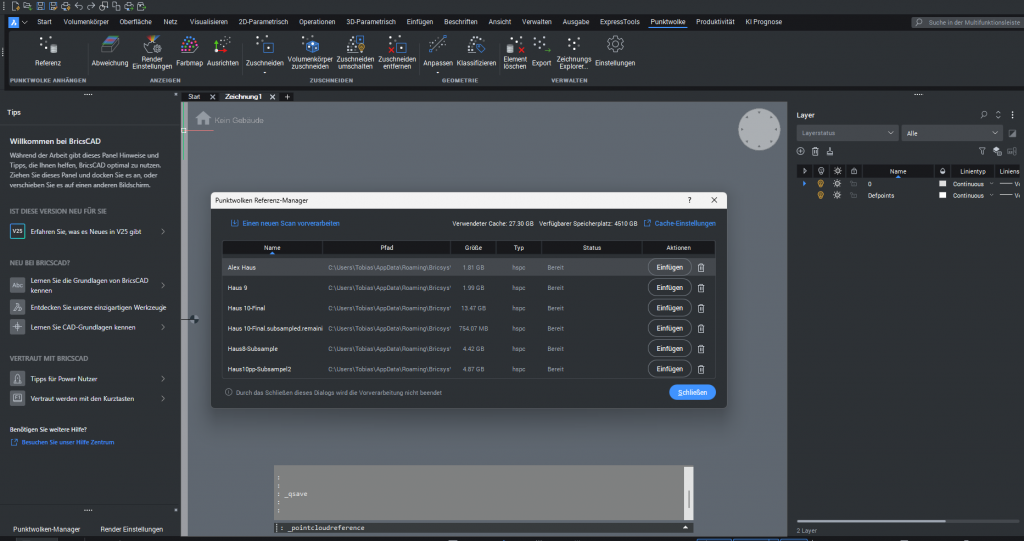Toggle the lock icon of layer 0
Viewport: 1024px width, 541px height.
click(853, 184)
